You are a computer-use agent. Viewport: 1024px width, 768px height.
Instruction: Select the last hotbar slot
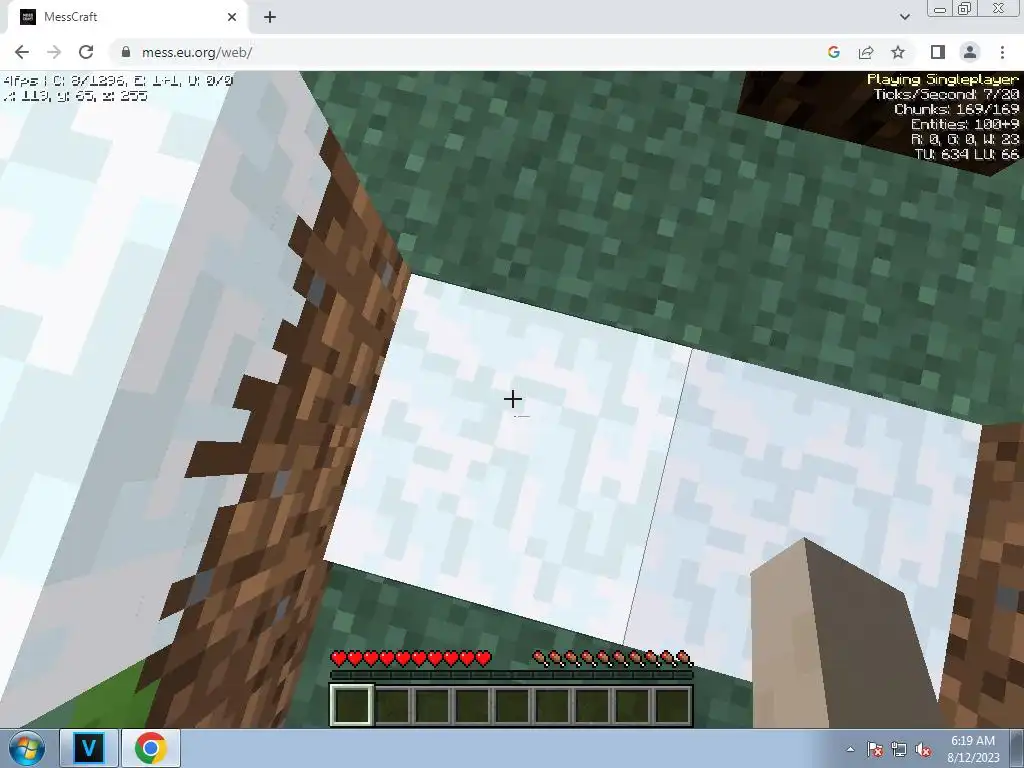(672, 705)
